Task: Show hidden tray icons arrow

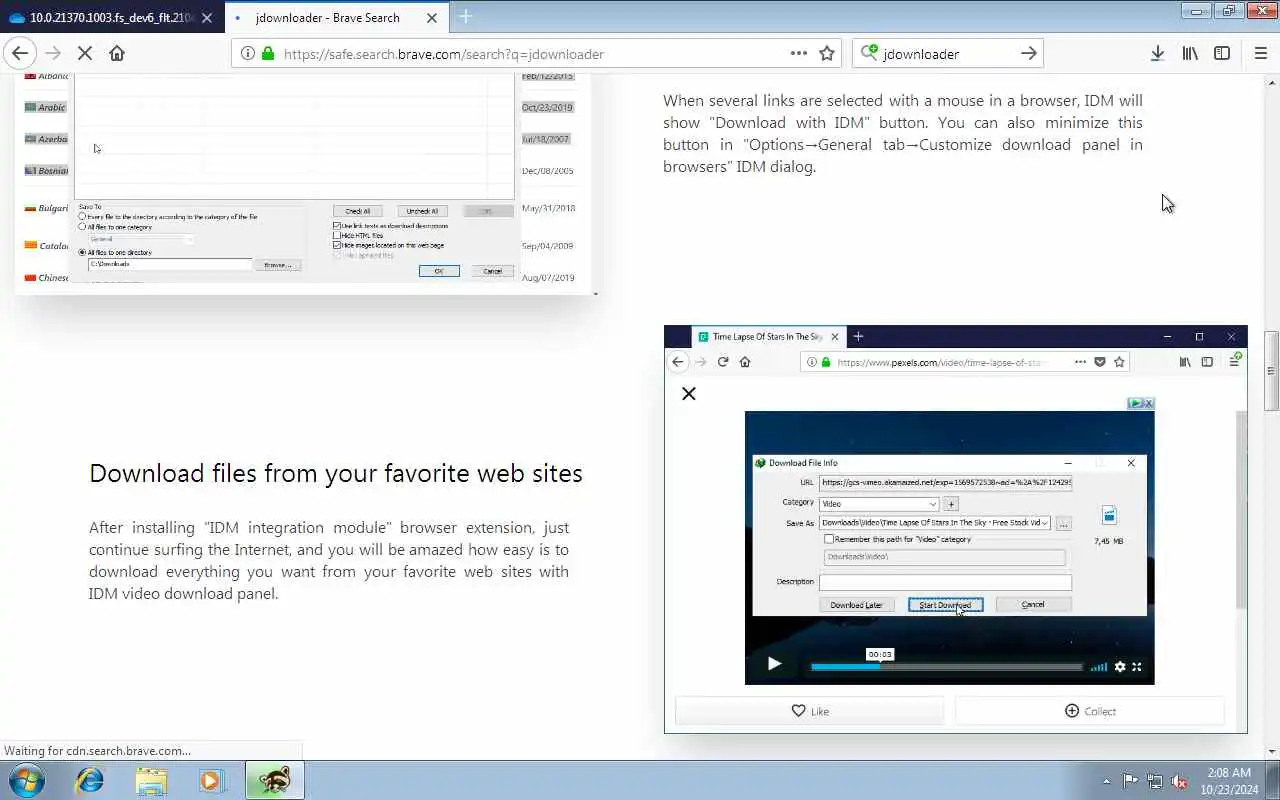Action: pyautogui.click(x=1106, y=781)
